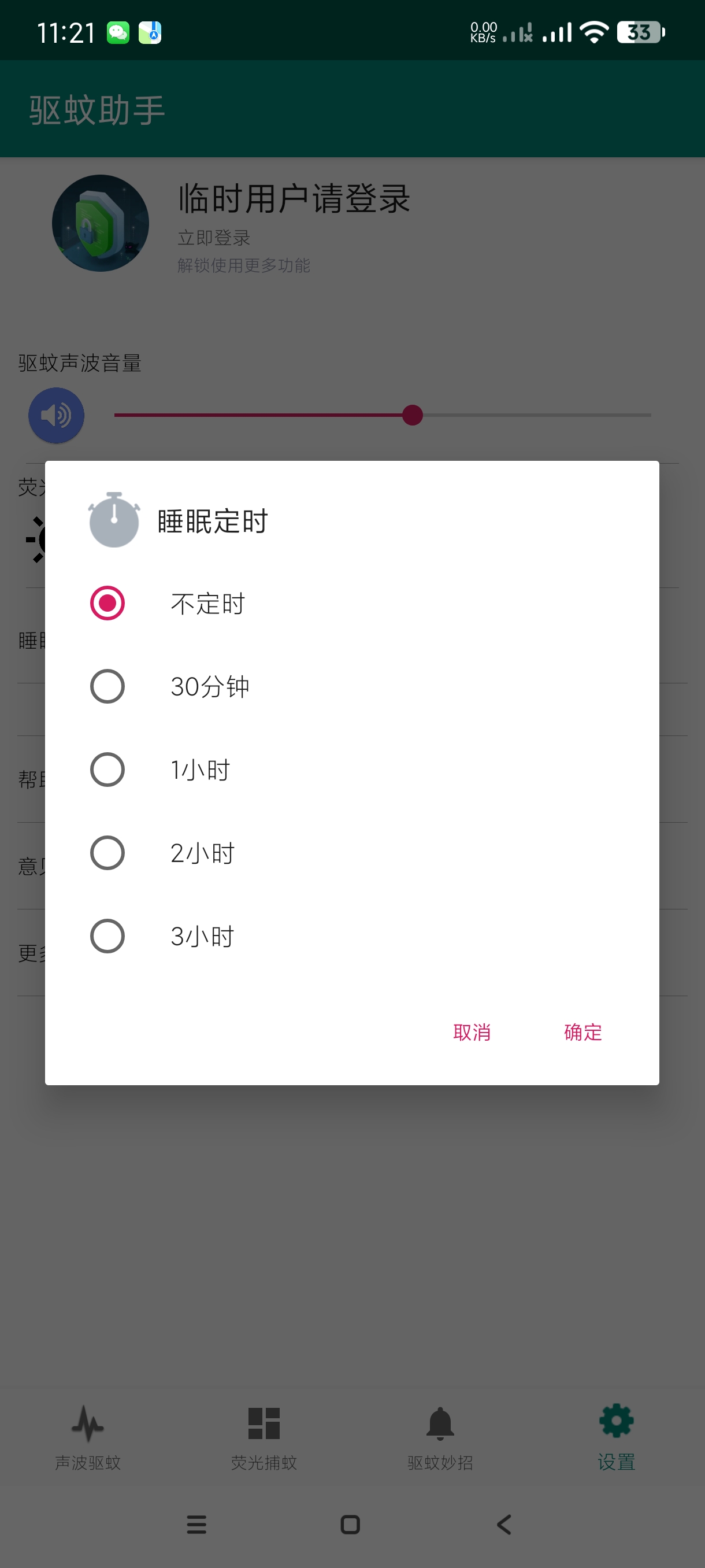Open the 驱蚊妙招 bell tab

coord(440,1437)
